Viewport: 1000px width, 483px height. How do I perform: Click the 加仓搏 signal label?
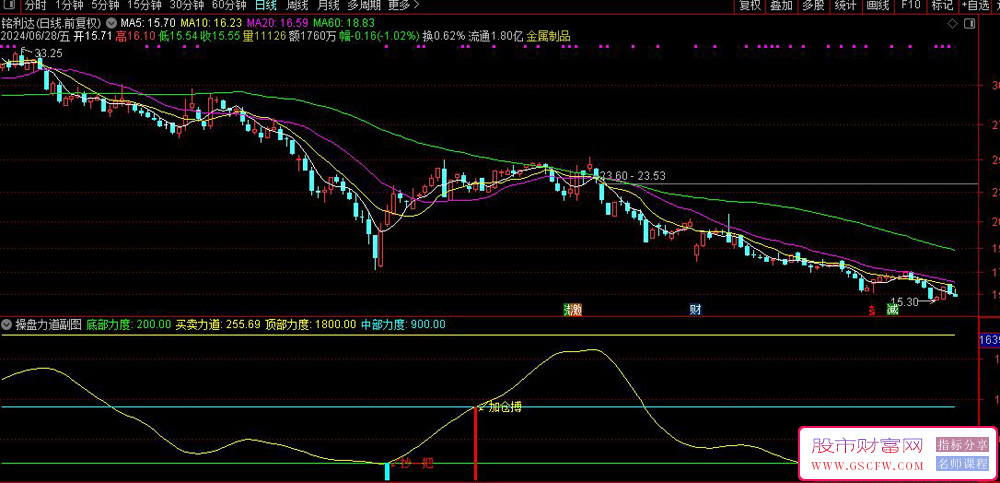[505, 408]
